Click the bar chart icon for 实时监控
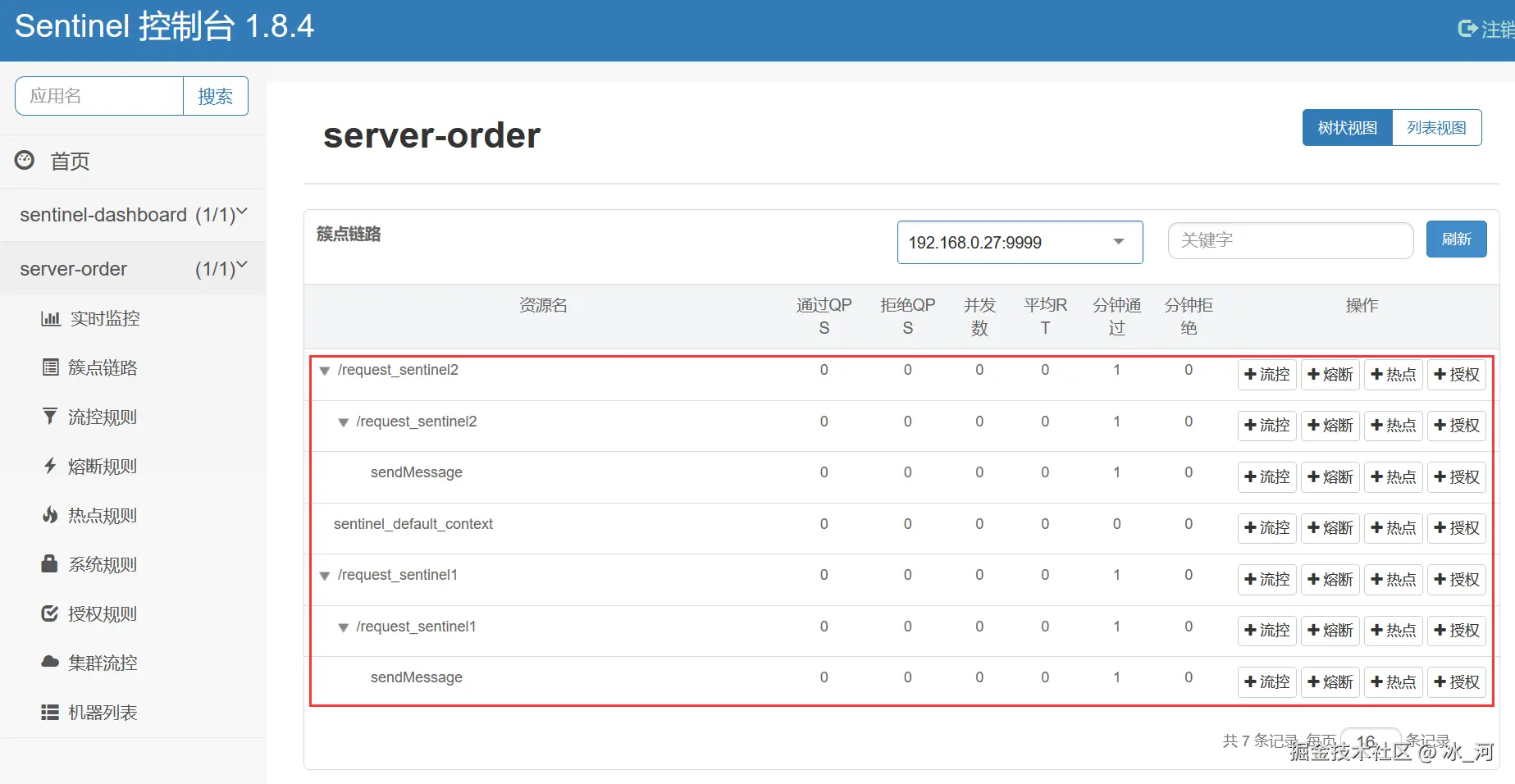The image size is (1515, 784). pos(51,318)
